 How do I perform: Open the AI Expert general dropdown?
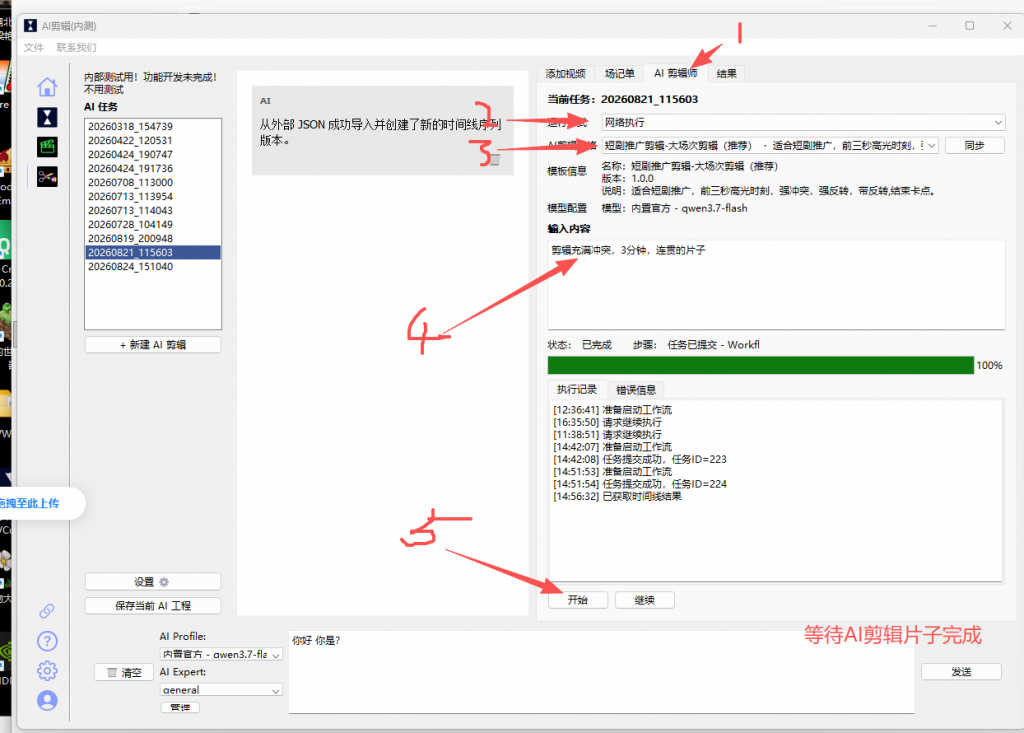221,690
